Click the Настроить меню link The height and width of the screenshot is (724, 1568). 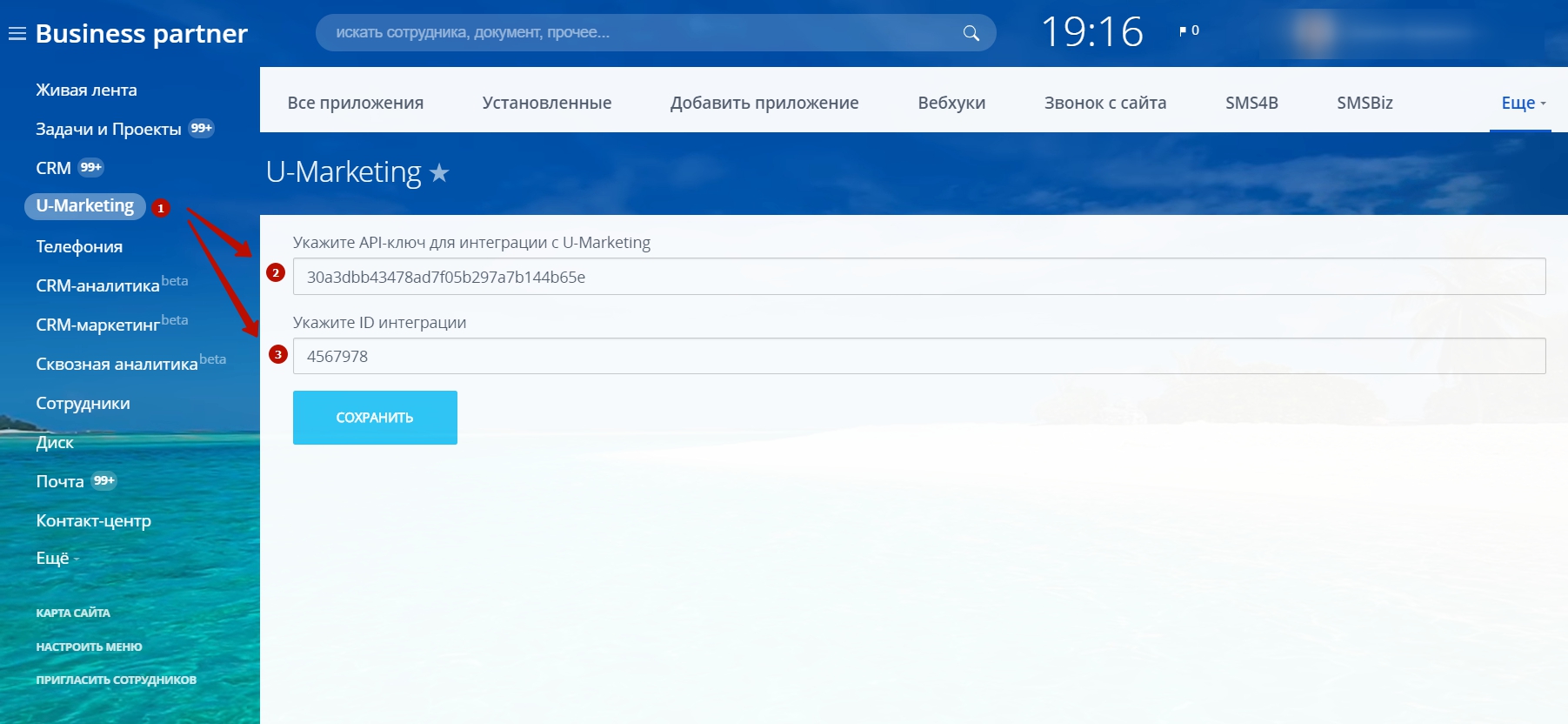pyautogui.click(x=89, y=647)
